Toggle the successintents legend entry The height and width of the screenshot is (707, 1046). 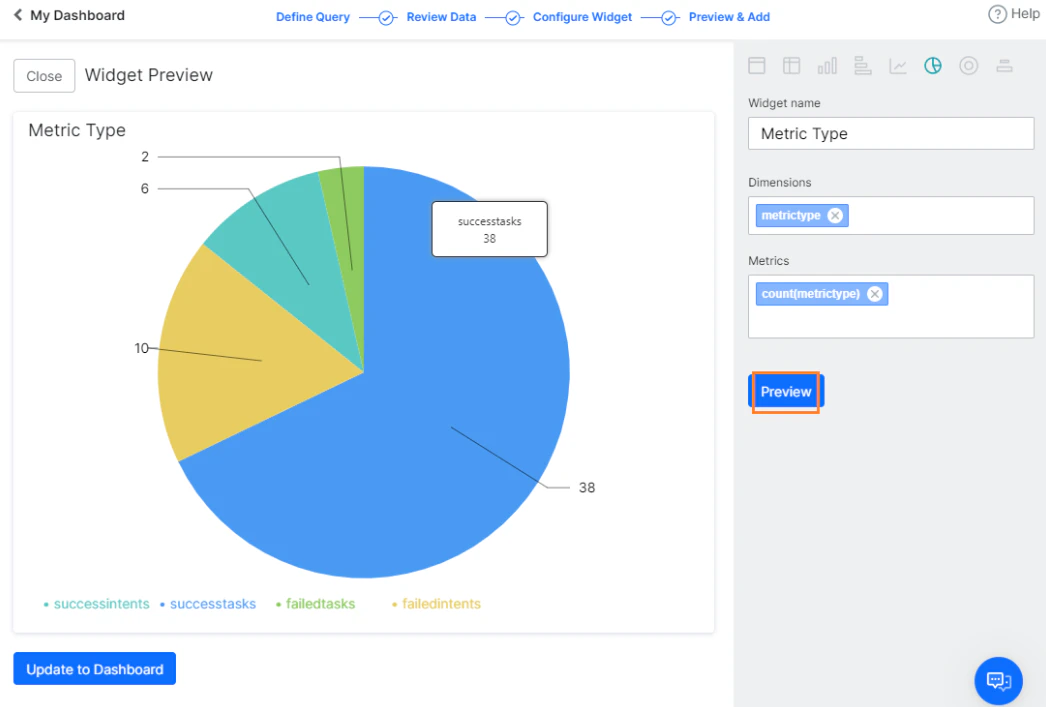(101, 603)
